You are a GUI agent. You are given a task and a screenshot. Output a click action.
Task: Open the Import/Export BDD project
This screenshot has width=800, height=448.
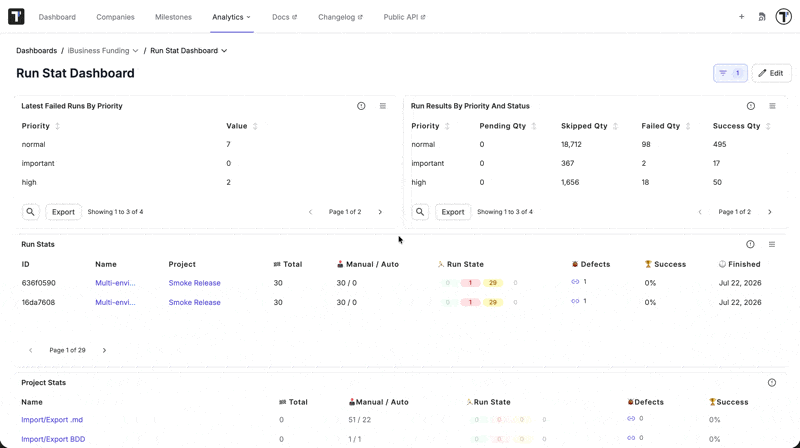coord(53,439)
